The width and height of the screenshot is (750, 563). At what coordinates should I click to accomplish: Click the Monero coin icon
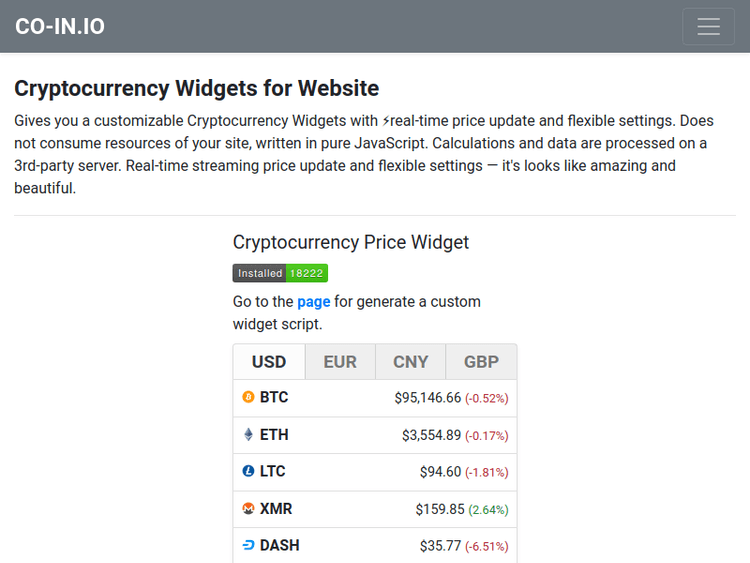[249, 509]
